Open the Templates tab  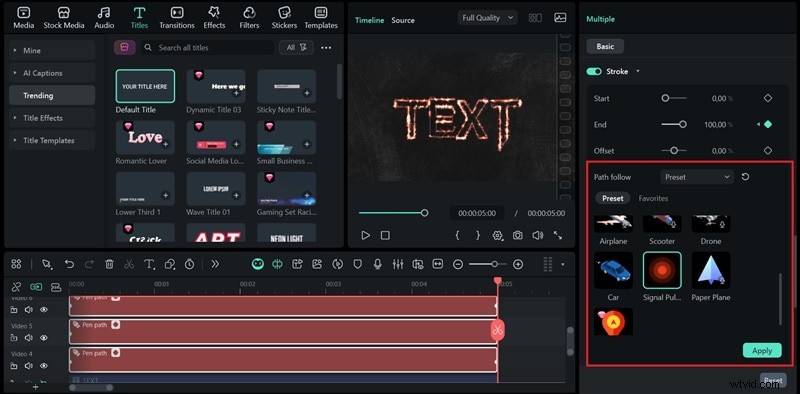[x=321, y=18]
